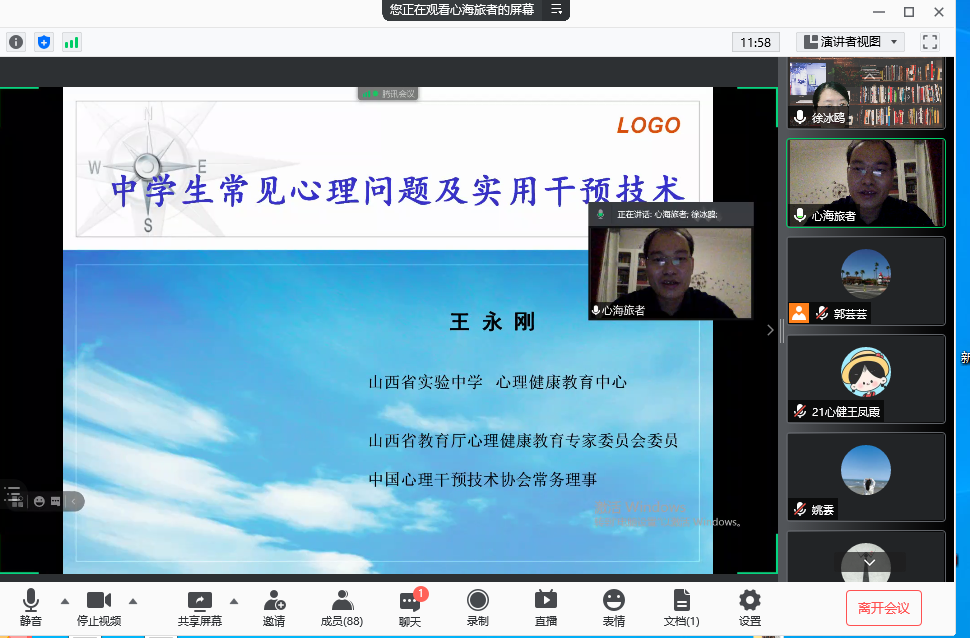Screen dimensions: 970x638
Task: Click the 直播 live streaming icon
Action: (x=545, y=605)
